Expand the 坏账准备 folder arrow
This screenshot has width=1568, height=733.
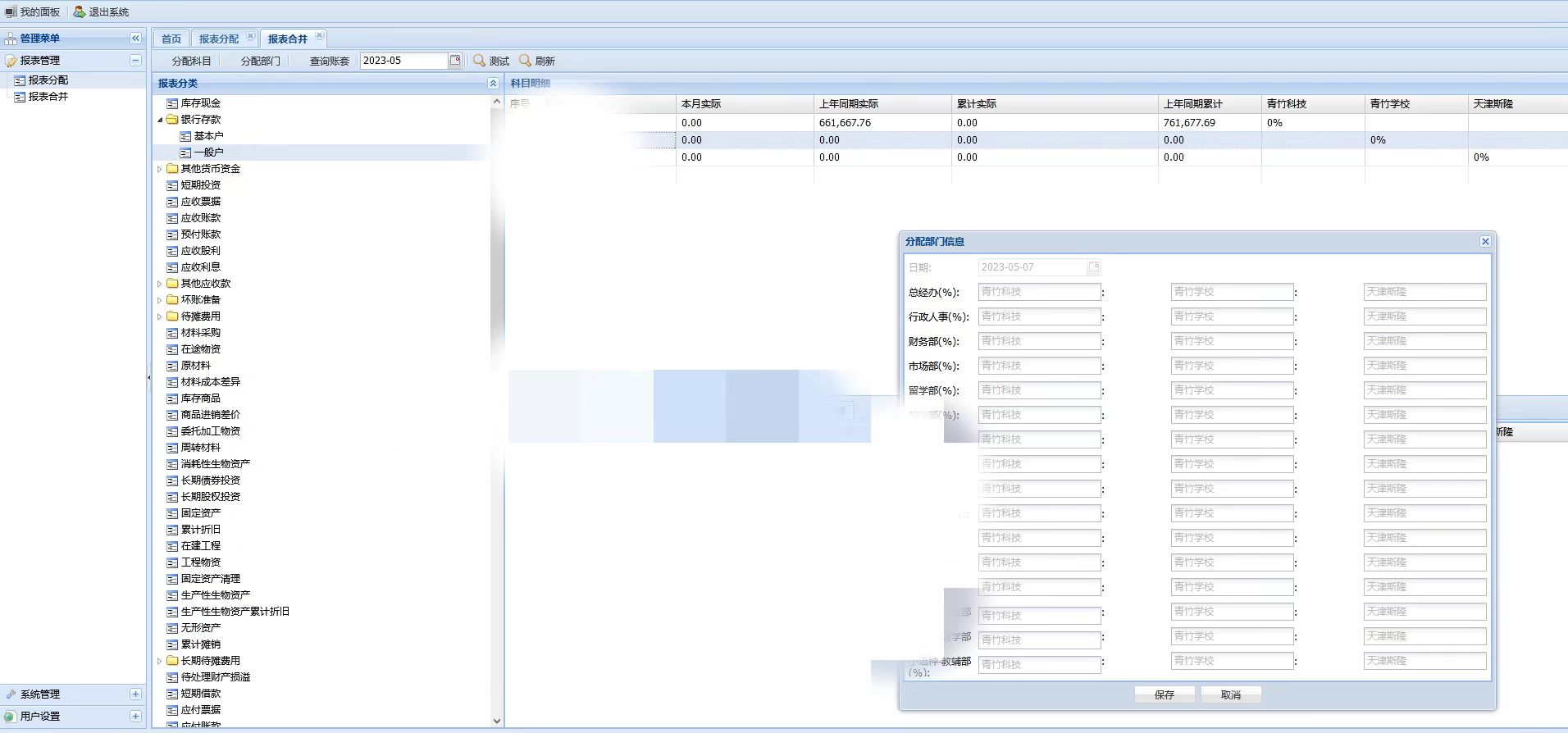pyautogui.click(x=160, y=300)
